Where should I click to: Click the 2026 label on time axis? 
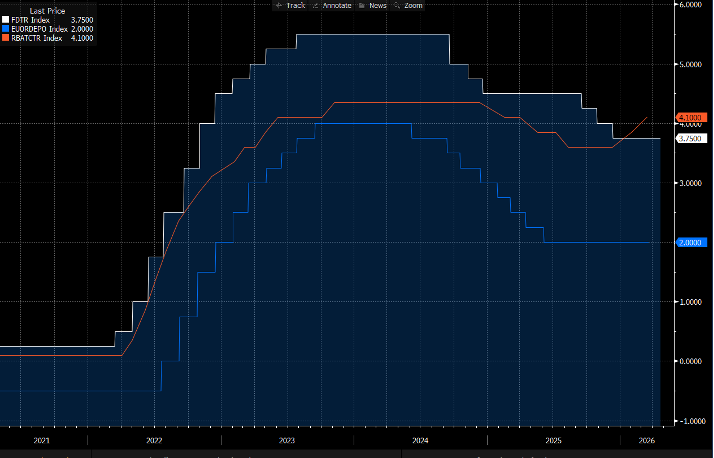pyautogui.click(x=648, y=439)
